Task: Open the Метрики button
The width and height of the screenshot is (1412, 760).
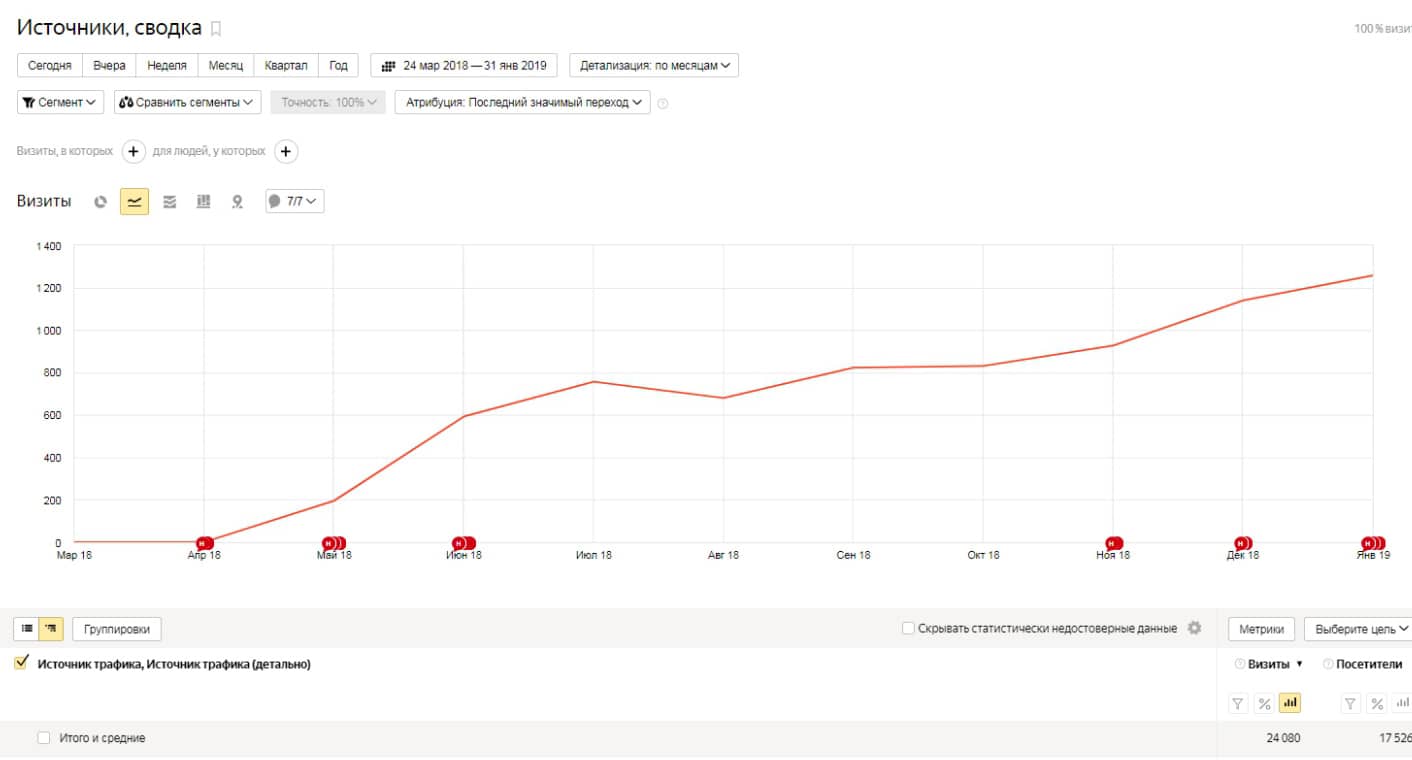Action: tap(1262, 629)
